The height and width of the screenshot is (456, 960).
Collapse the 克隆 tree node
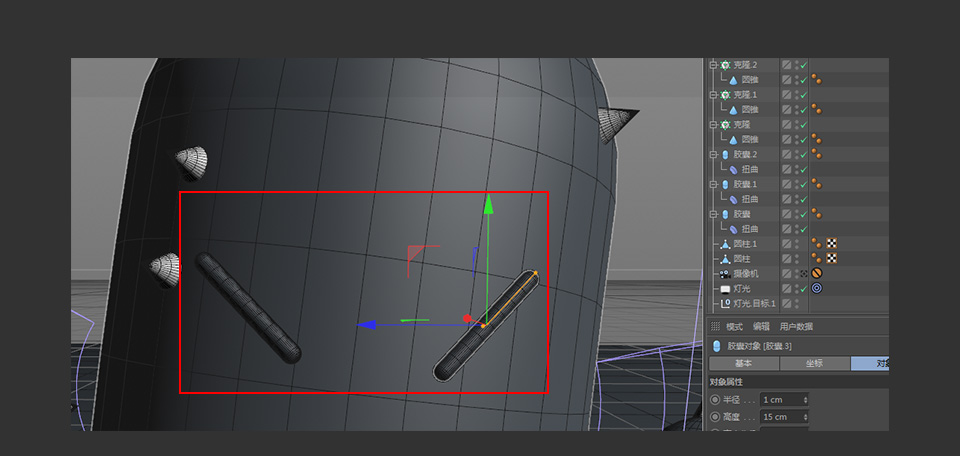point(713,124)
